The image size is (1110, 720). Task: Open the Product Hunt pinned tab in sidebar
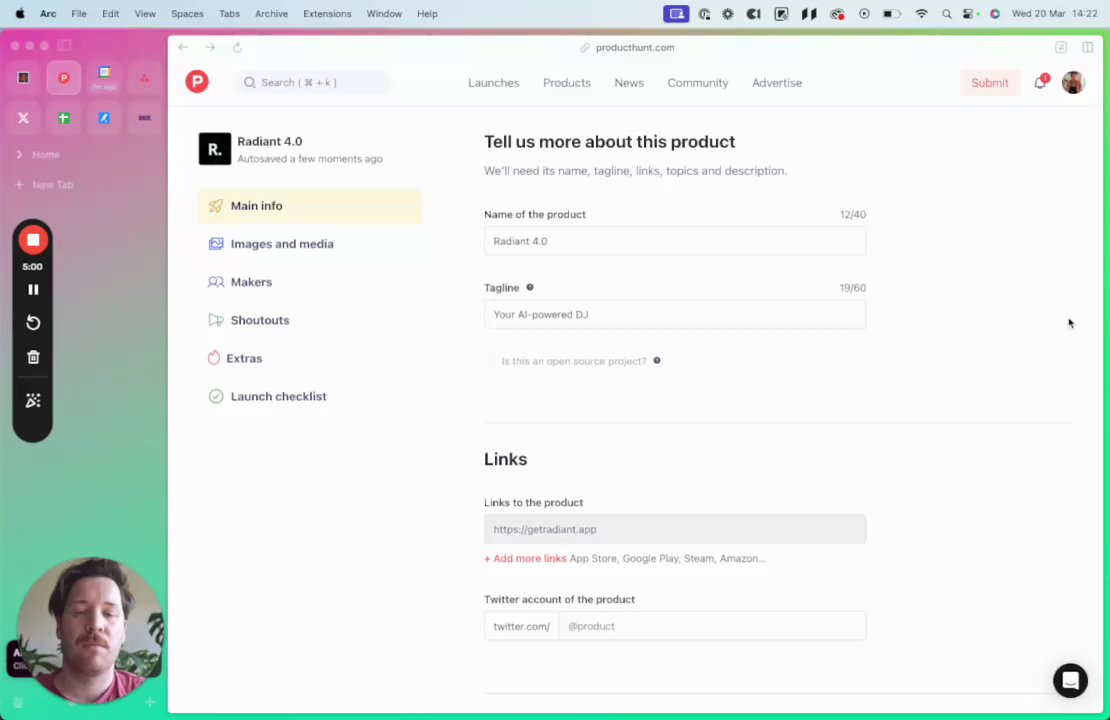pos(64,78)
